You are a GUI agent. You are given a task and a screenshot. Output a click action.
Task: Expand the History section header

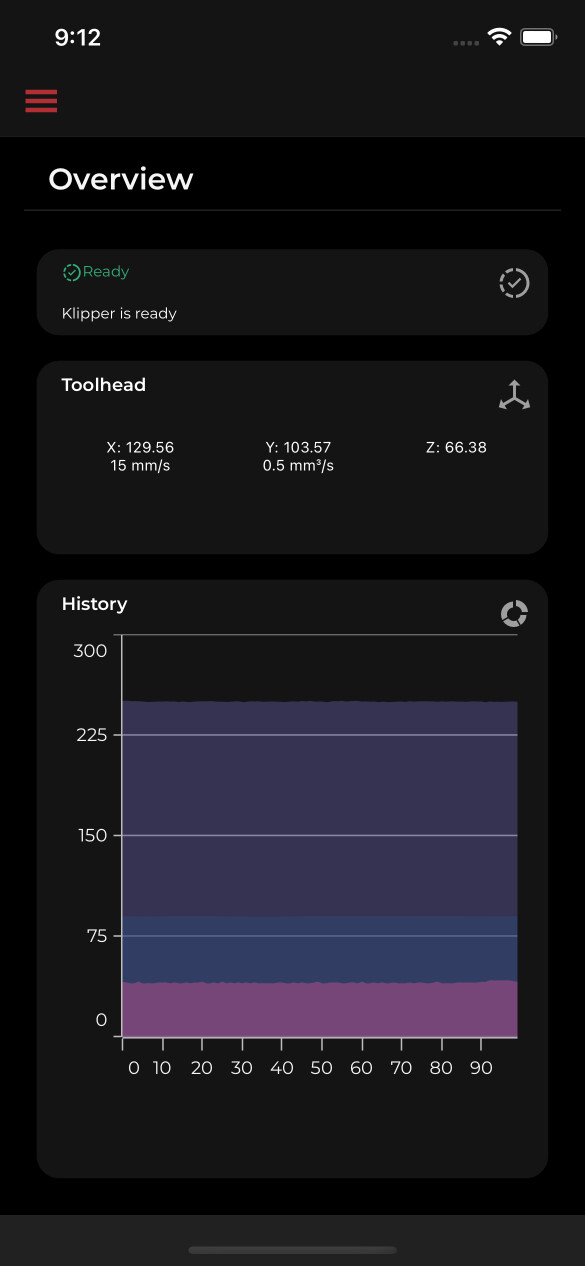[x=94, y=604]
